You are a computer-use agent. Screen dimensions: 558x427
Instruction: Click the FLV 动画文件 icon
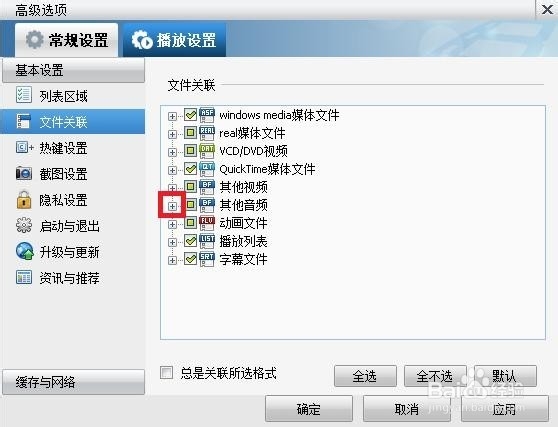tap(207, 223)
